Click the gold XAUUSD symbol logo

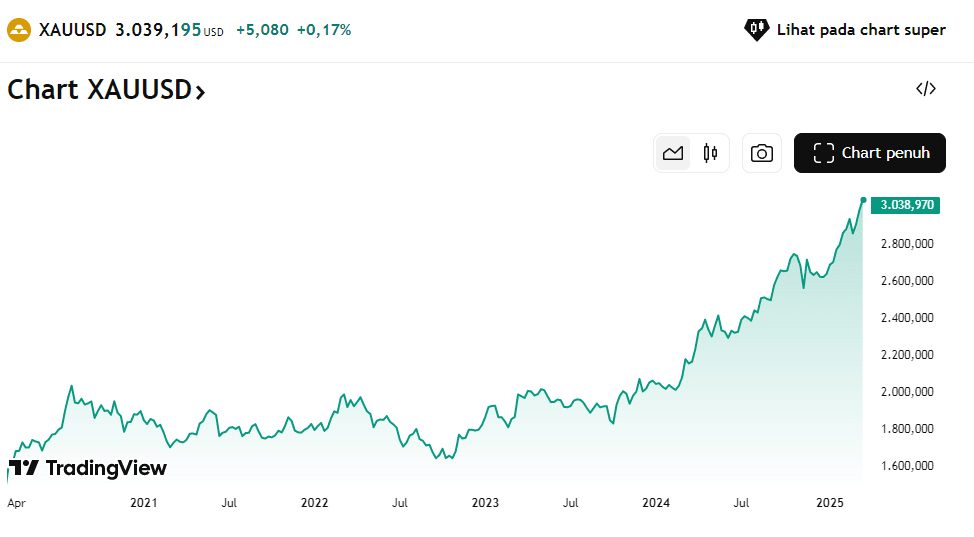tap(19, 30)
